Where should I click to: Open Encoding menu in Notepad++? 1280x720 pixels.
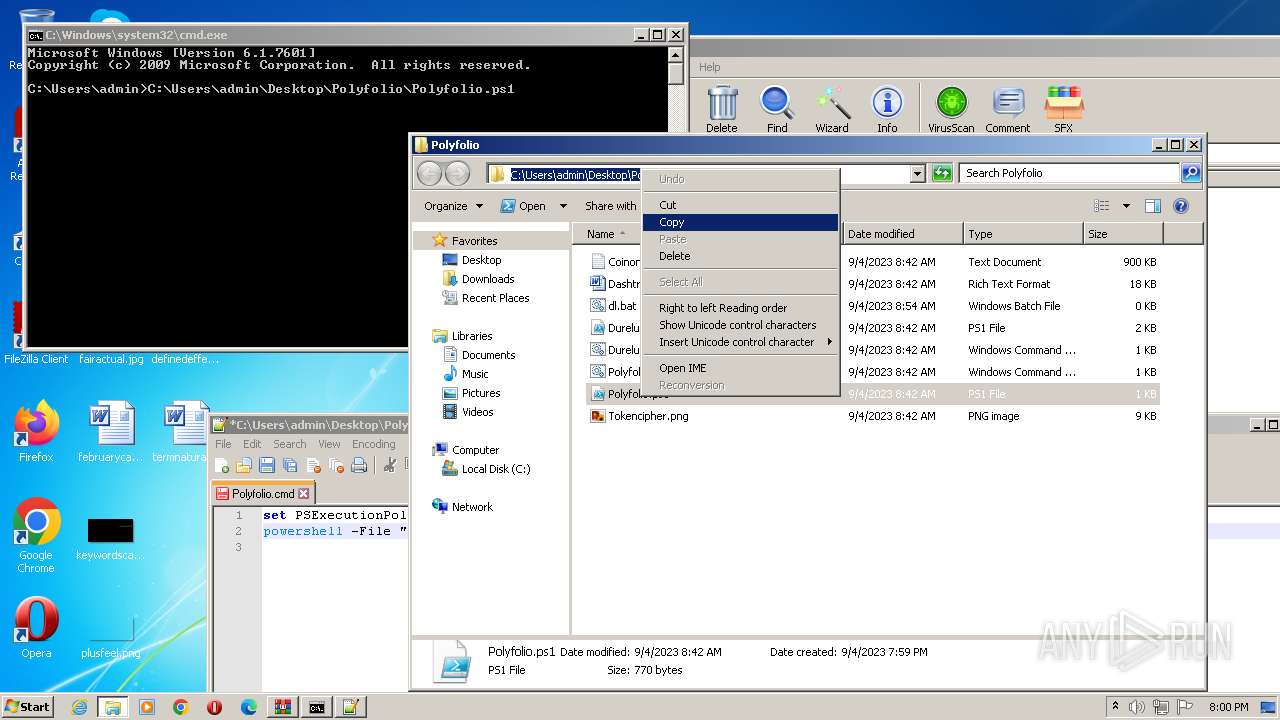[374, 444]
